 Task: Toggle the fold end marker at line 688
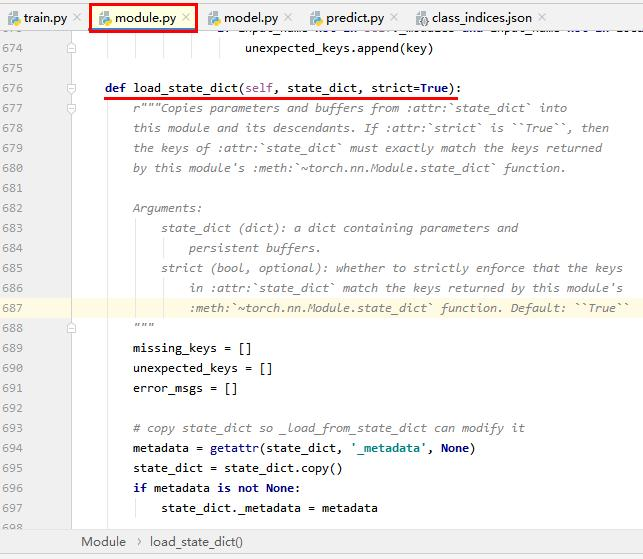[x=71, y=328]
